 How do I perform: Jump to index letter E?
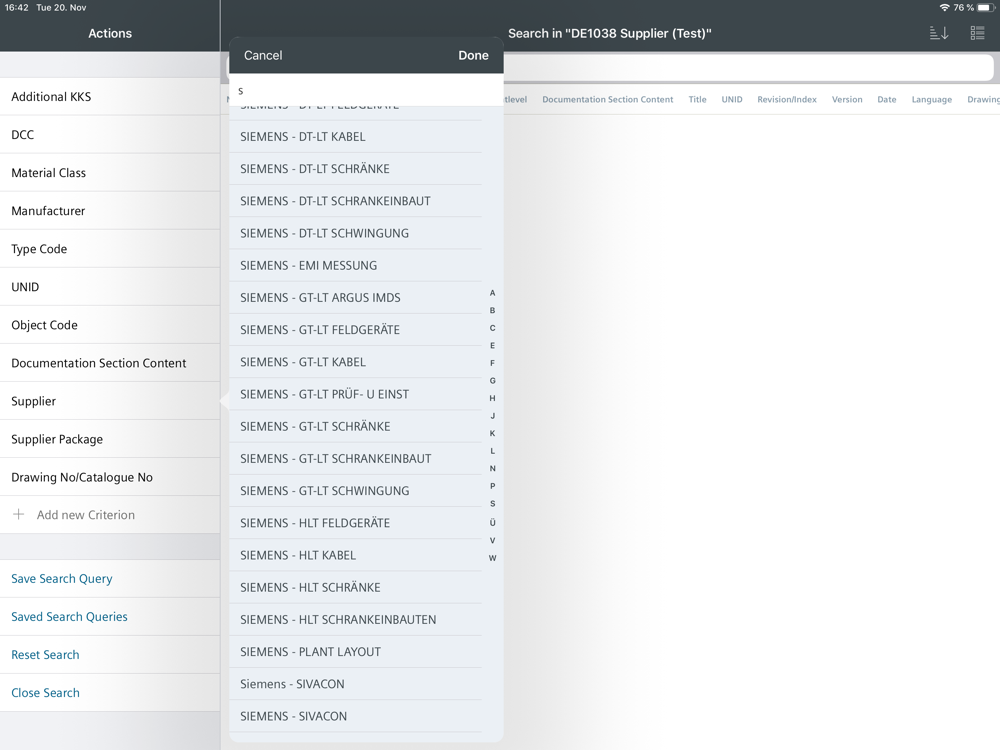(x=492, y=346)
